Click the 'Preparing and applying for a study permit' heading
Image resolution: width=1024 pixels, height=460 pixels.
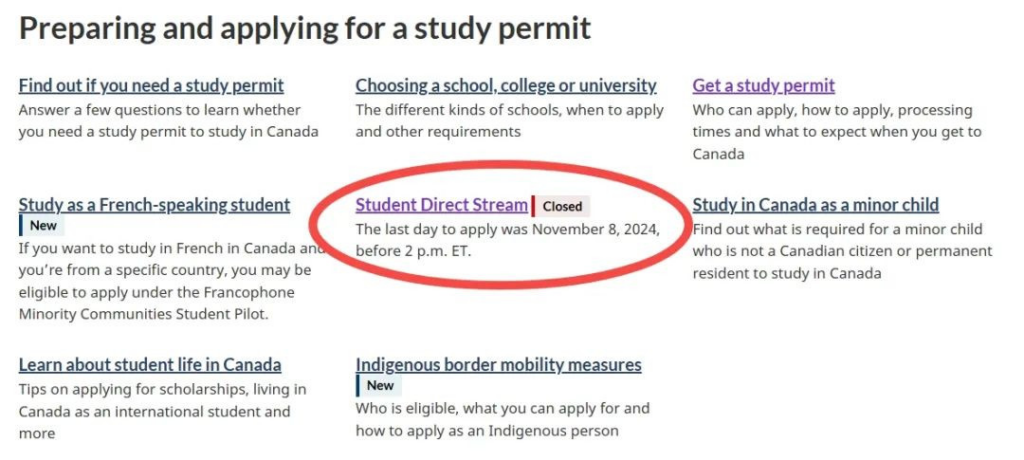pyautogui.click(x=305, y=28)
